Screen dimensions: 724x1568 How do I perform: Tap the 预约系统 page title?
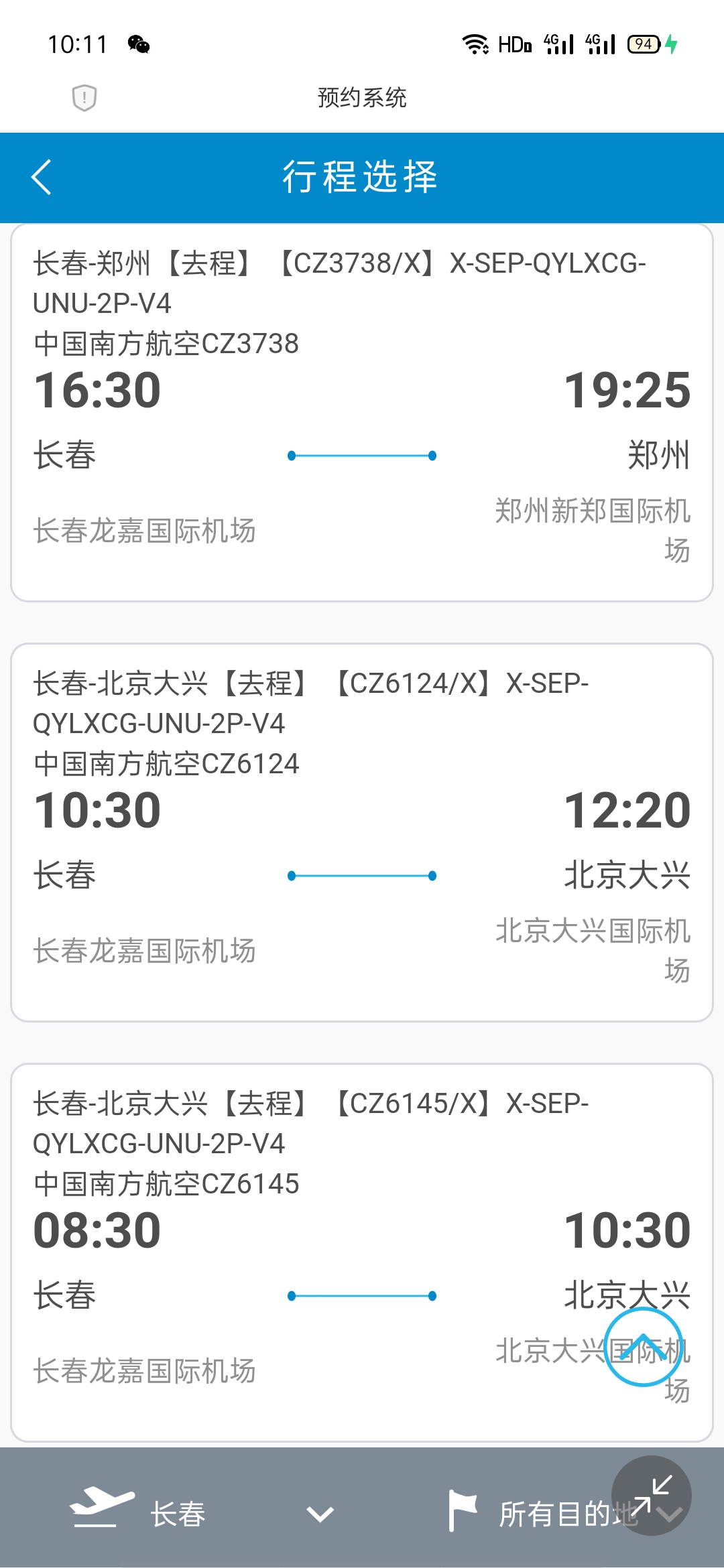point(362,98)
